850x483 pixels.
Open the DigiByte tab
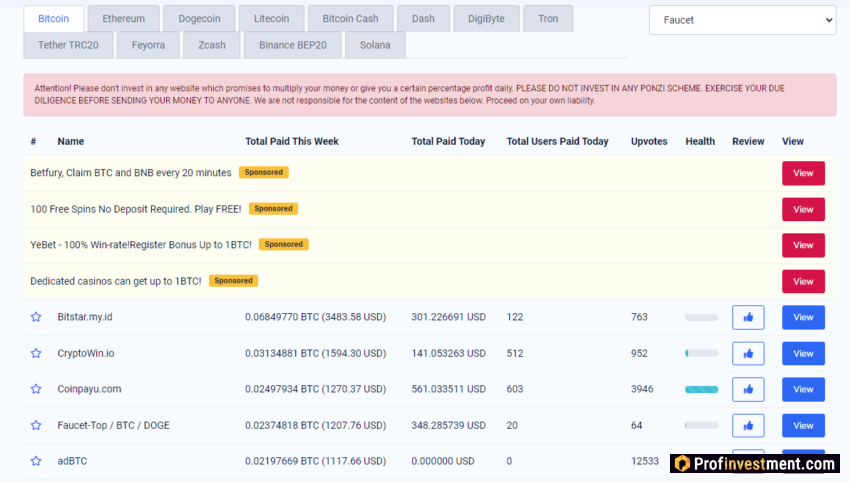pos(486,18)
